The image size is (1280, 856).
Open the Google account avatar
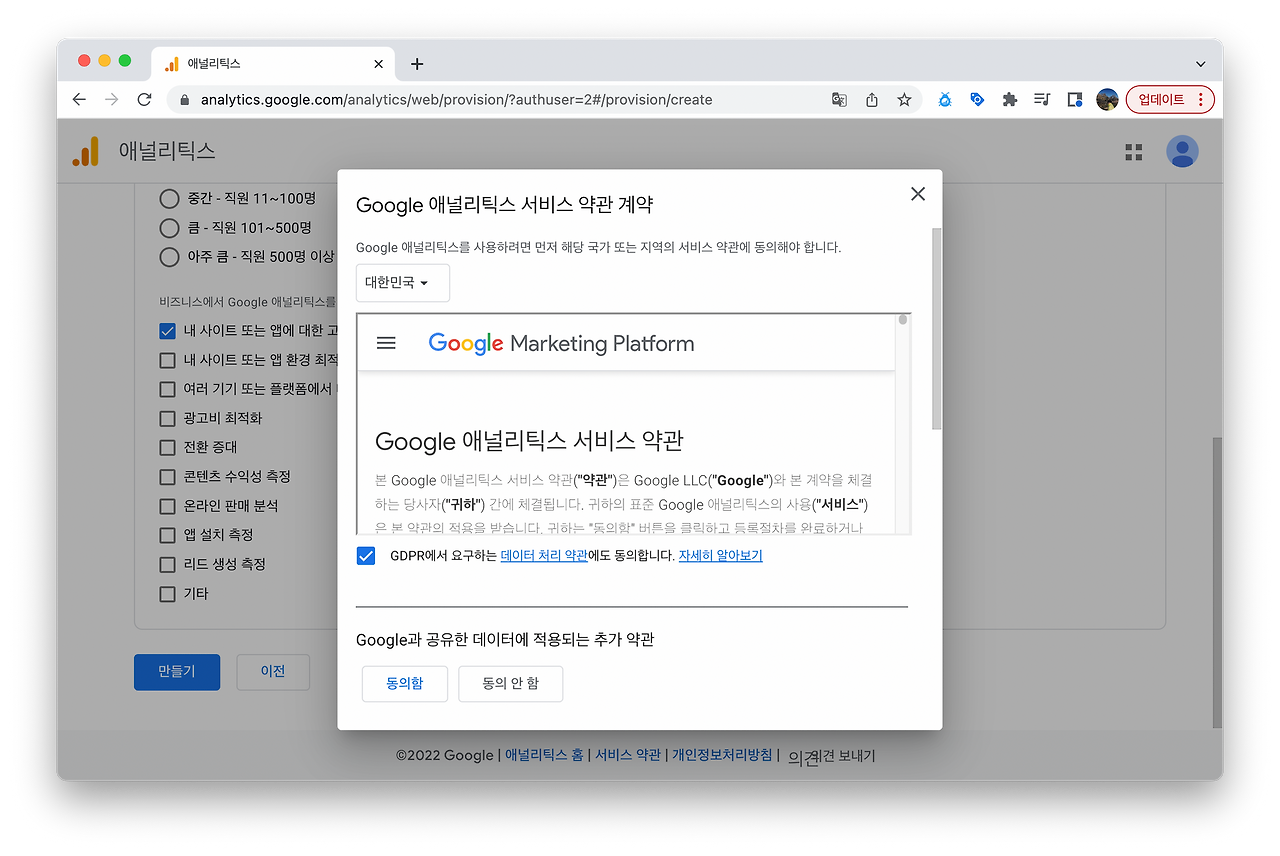point(1182,151)
